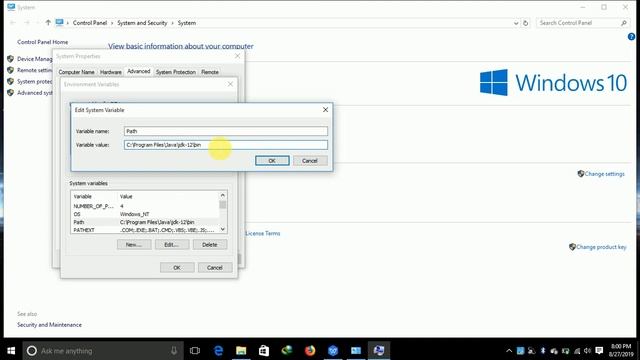This screenshot has height=360, width=640.
Task: Click the search magnifier icon
Action: (x=624, y=23)
